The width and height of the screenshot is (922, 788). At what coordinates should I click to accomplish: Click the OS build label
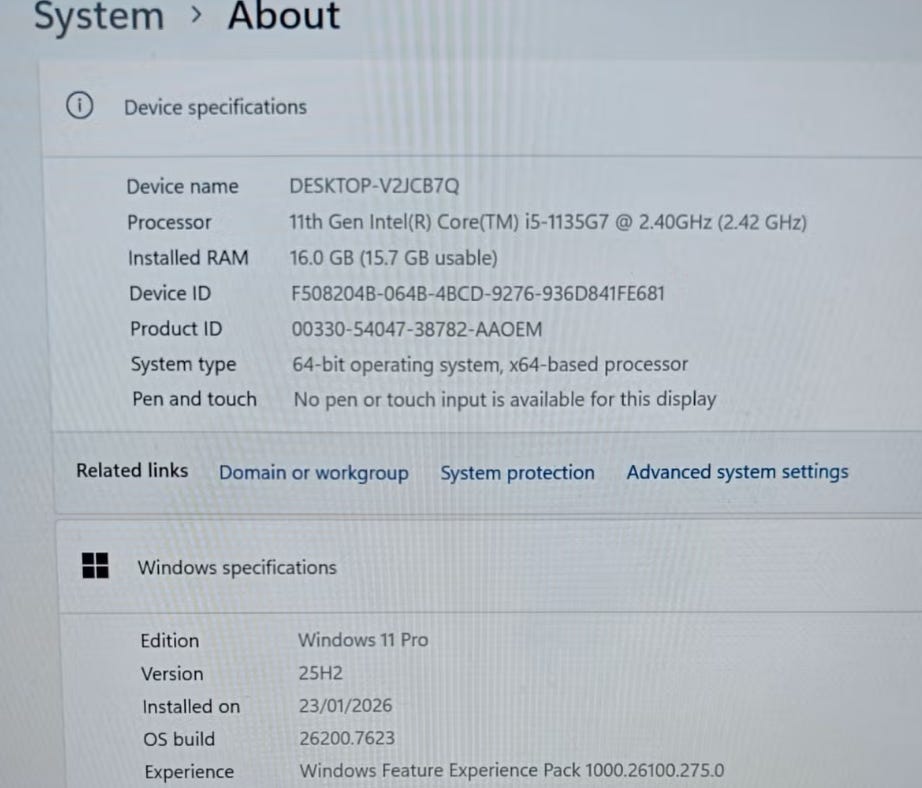[179, 739]
